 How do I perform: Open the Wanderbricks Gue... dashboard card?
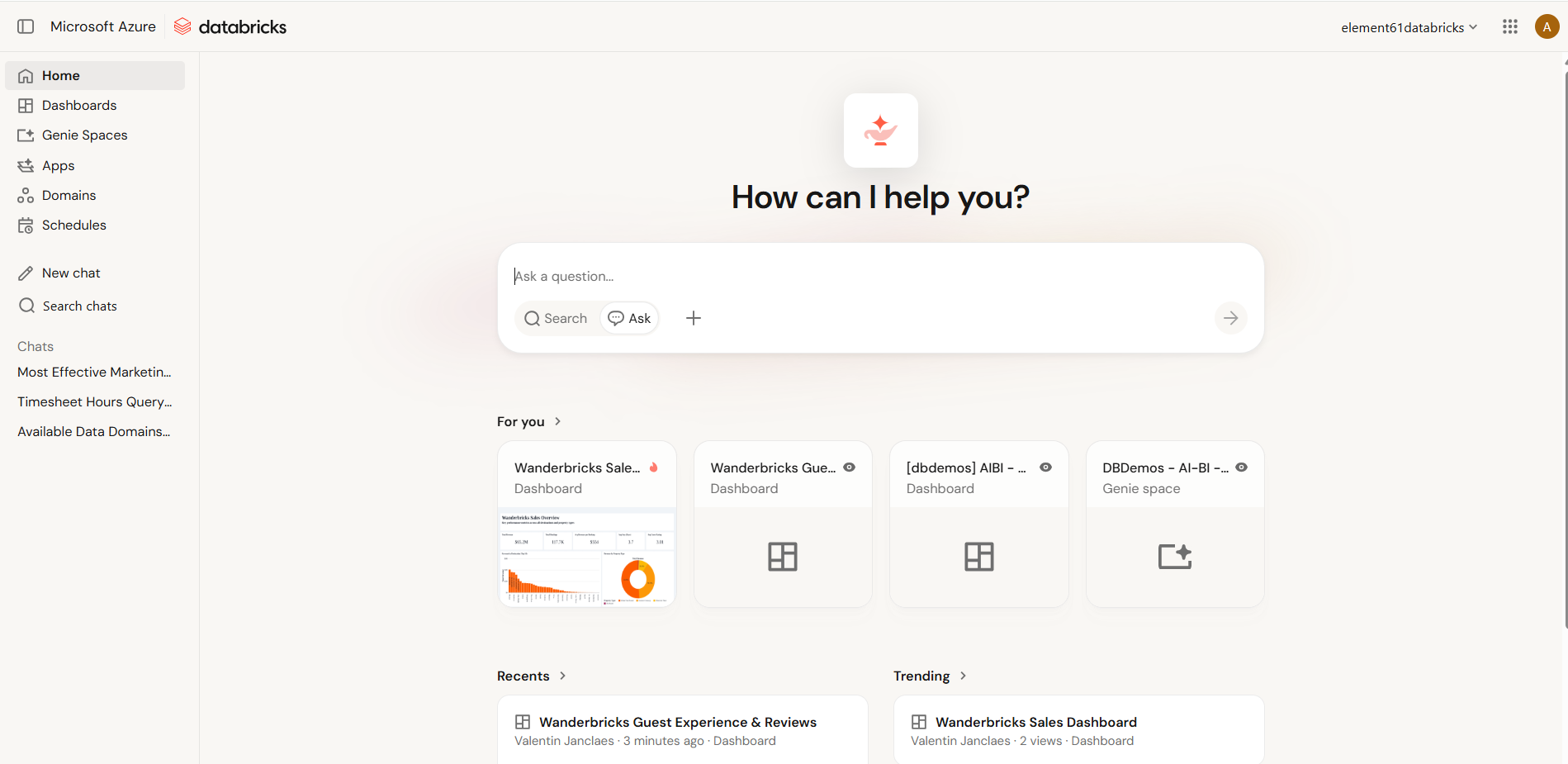point(783,524)
